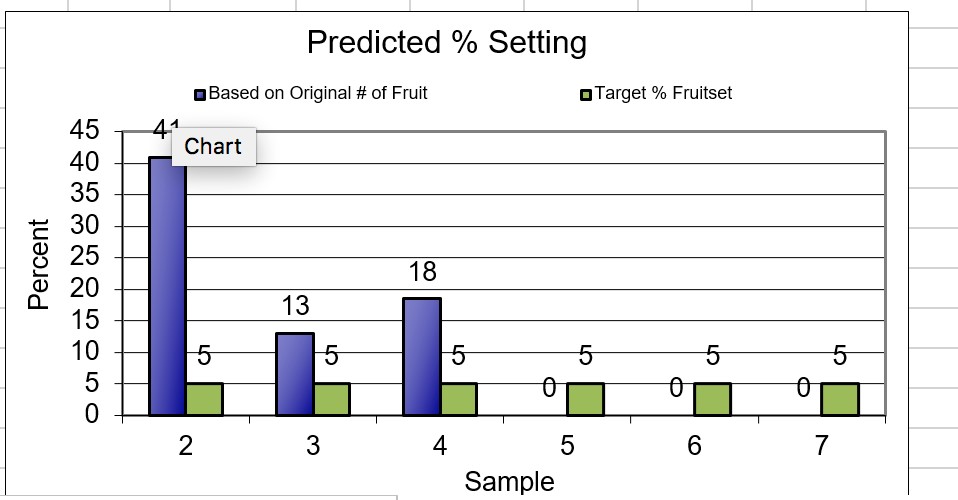
Task: Click the tall blue bar for sample 2
Action: pos(167,285)
